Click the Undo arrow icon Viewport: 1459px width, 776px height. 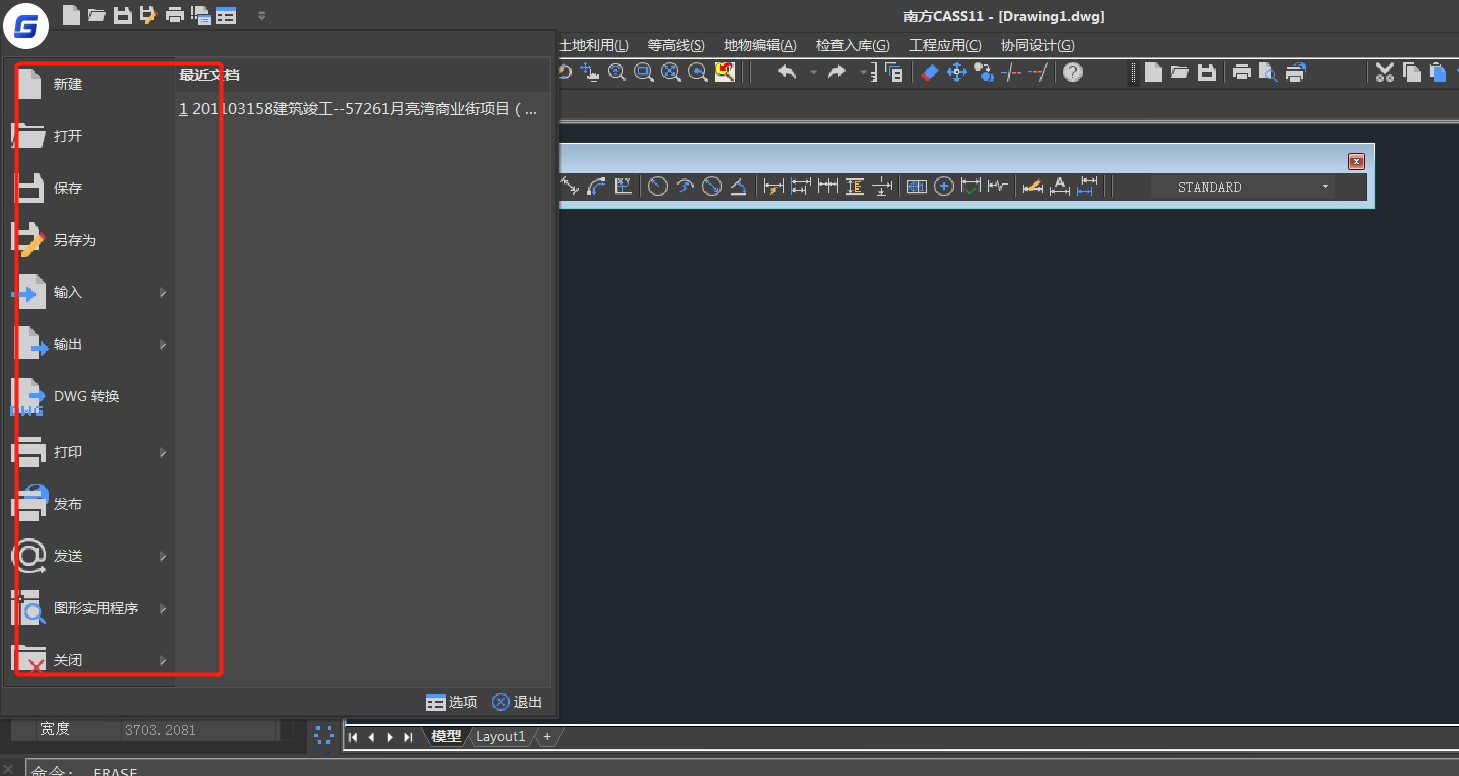click(x=787, y=72)
